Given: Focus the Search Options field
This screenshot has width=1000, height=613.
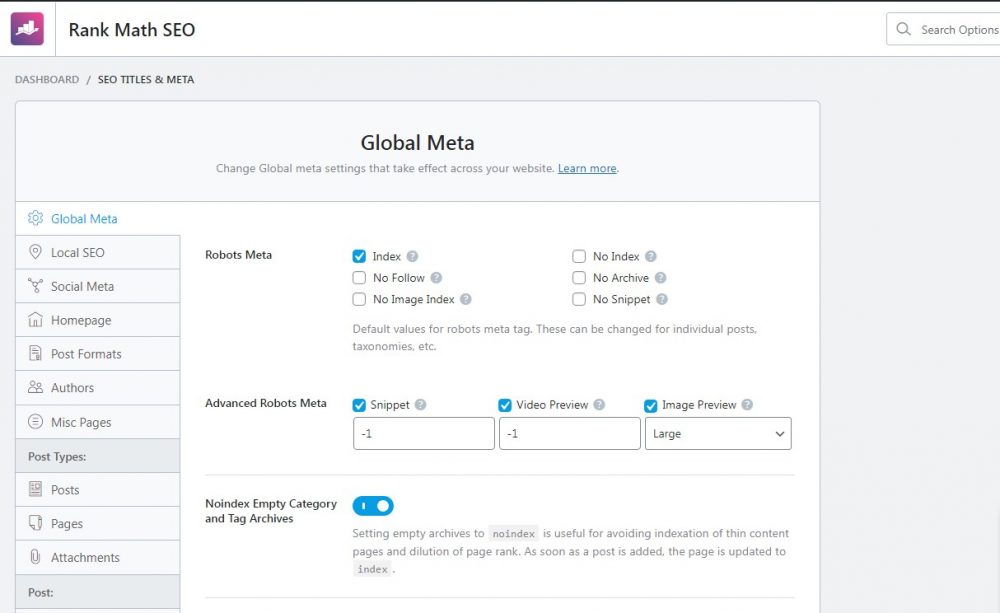Looking at the screenshot, I should pyautogui.click(x=955, y=30).
